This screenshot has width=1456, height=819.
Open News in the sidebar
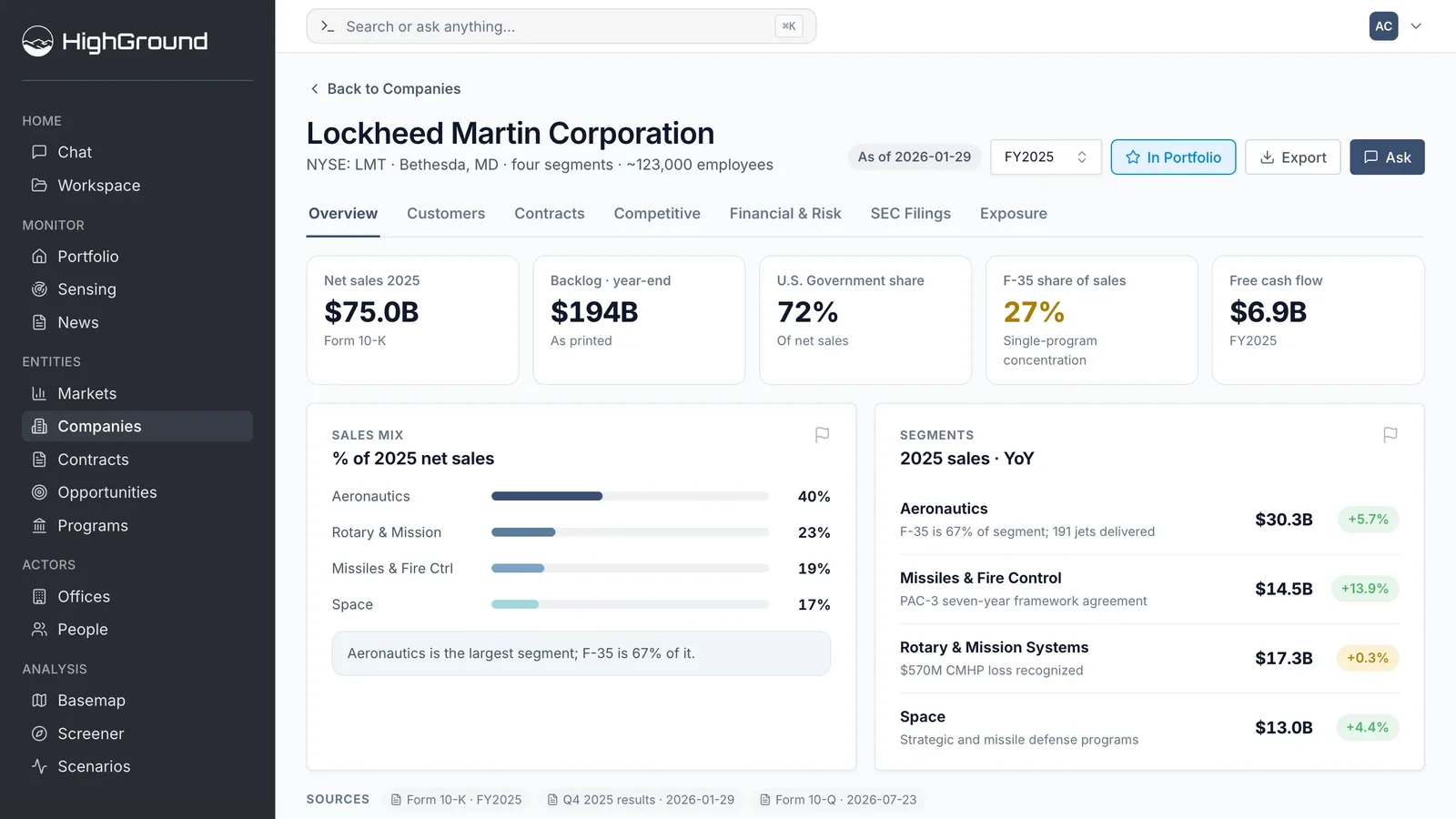point(137,322)
